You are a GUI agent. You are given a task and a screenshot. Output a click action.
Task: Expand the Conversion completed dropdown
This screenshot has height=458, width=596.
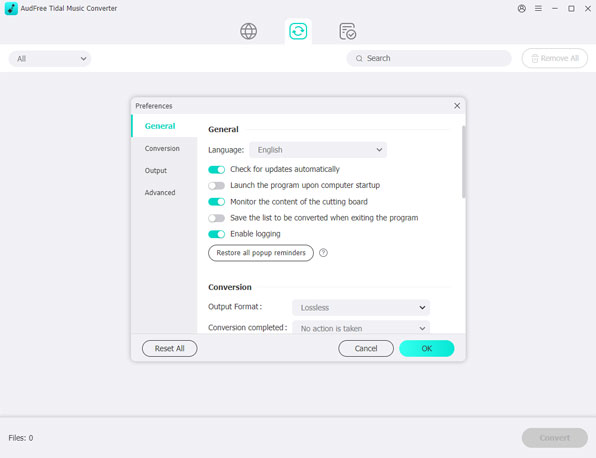point(361,328)
